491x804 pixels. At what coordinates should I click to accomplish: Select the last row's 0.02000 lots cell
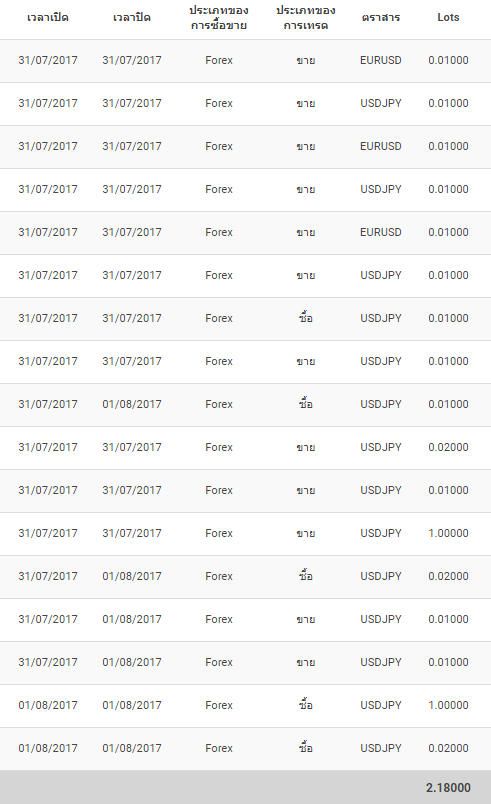(x=448, y=749)
